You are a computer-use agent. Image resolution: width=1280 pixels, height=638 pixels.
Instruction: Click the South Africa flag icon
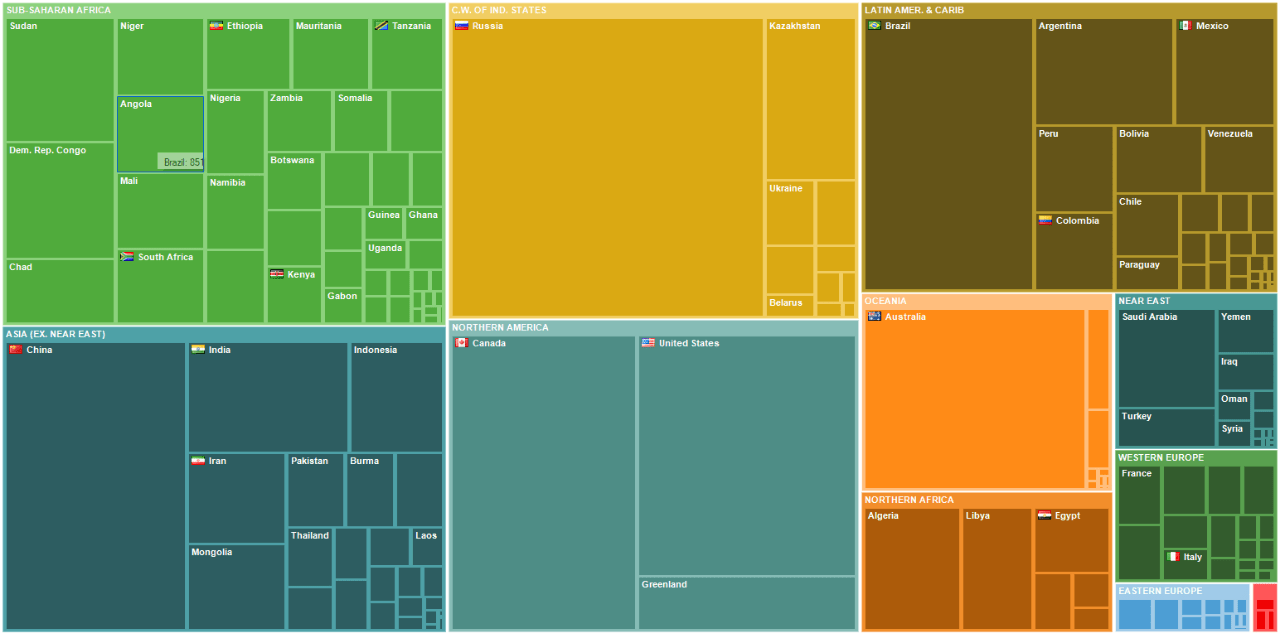(127, 257)
